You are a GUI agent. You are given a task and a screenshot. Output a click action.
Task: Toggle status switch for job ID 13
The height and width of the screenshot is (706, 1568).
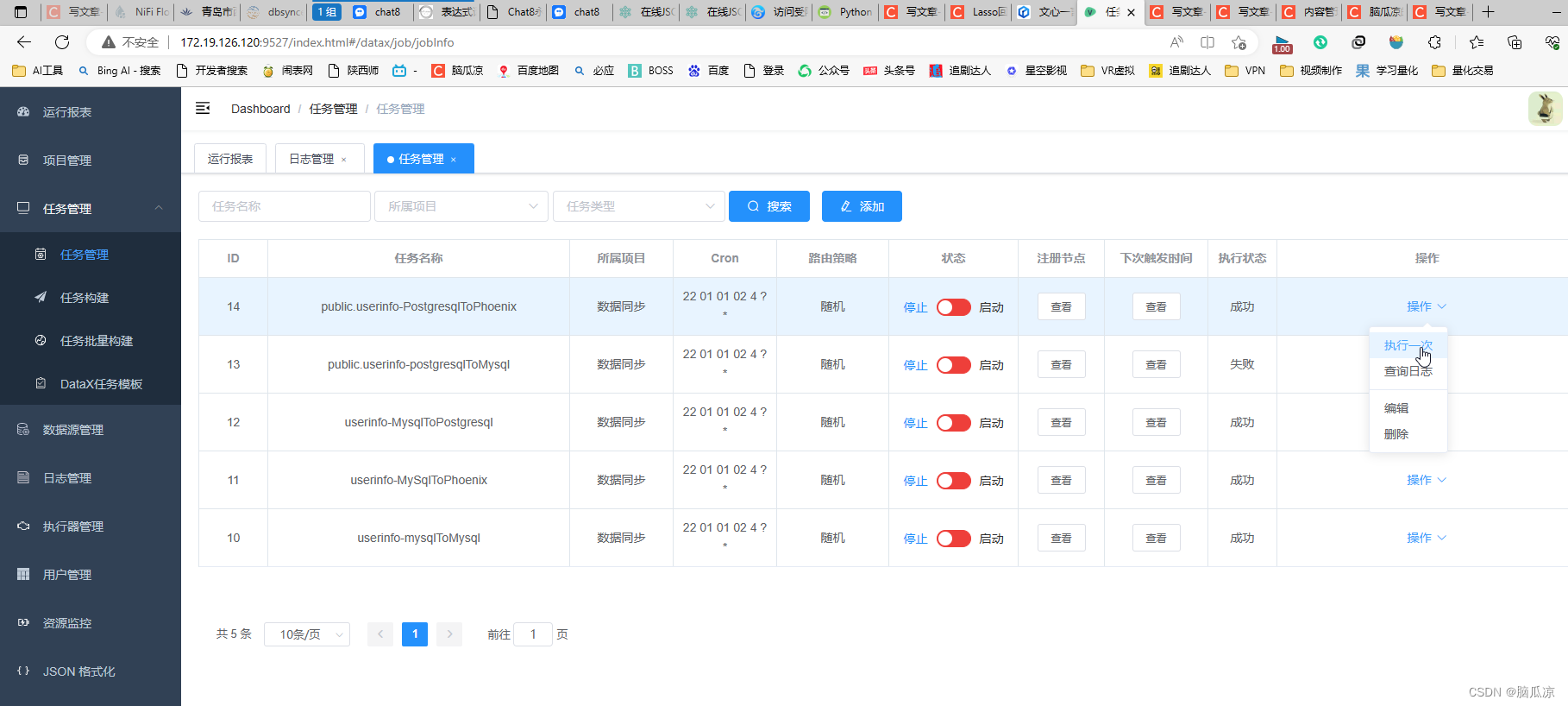tap(954, 365)
